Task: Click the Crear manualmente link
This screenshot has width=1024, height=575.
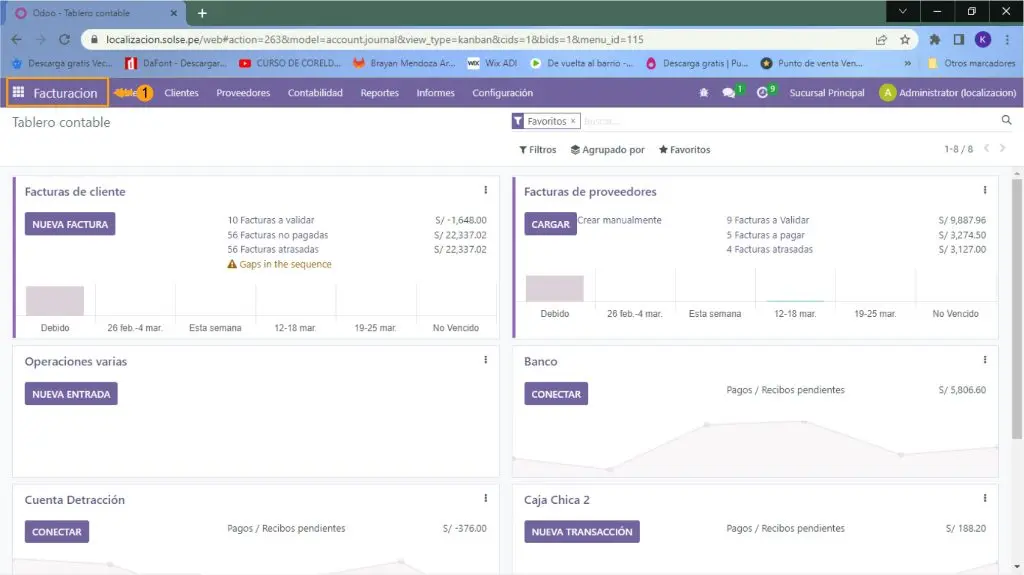Action: [x=619, y=220]
